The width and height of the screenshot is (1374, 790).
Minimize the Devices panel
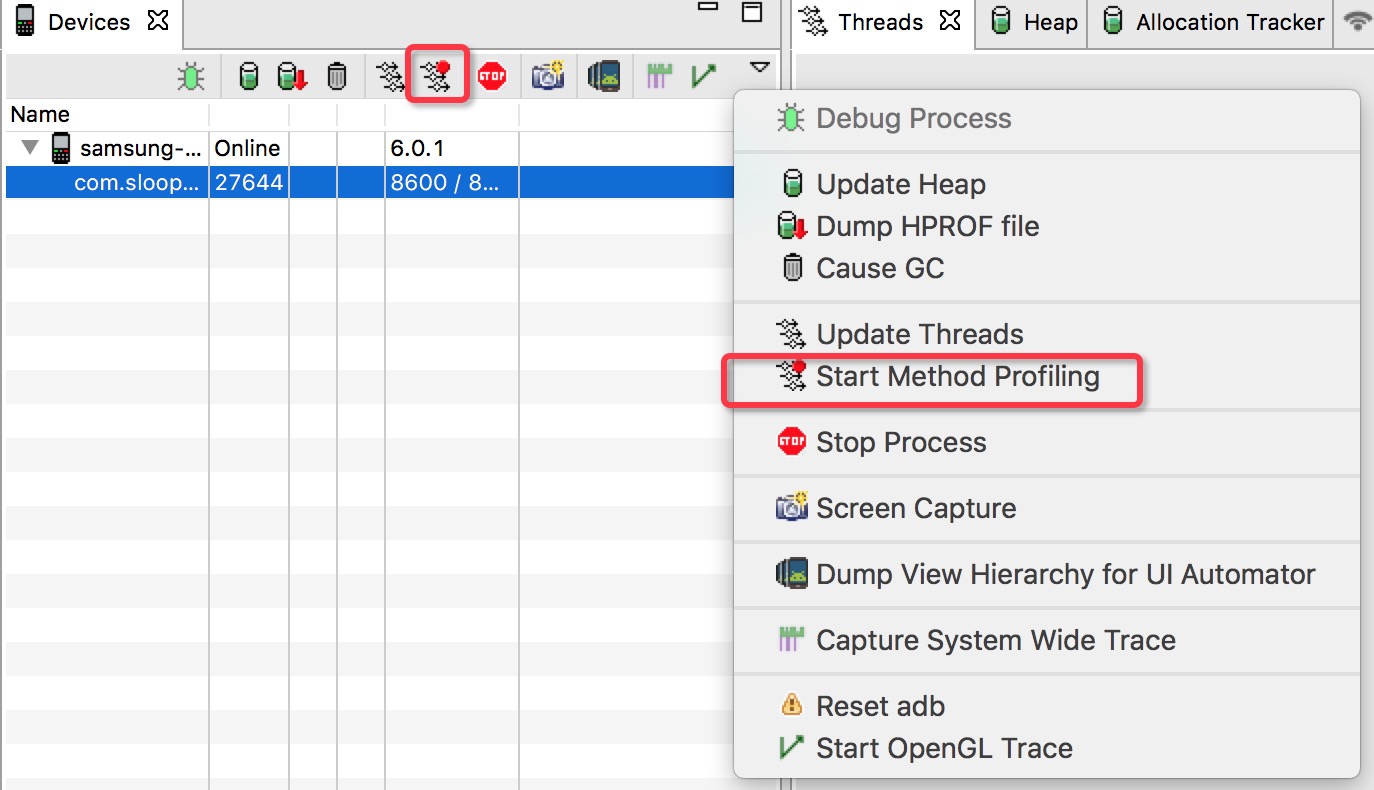[708, 8]
